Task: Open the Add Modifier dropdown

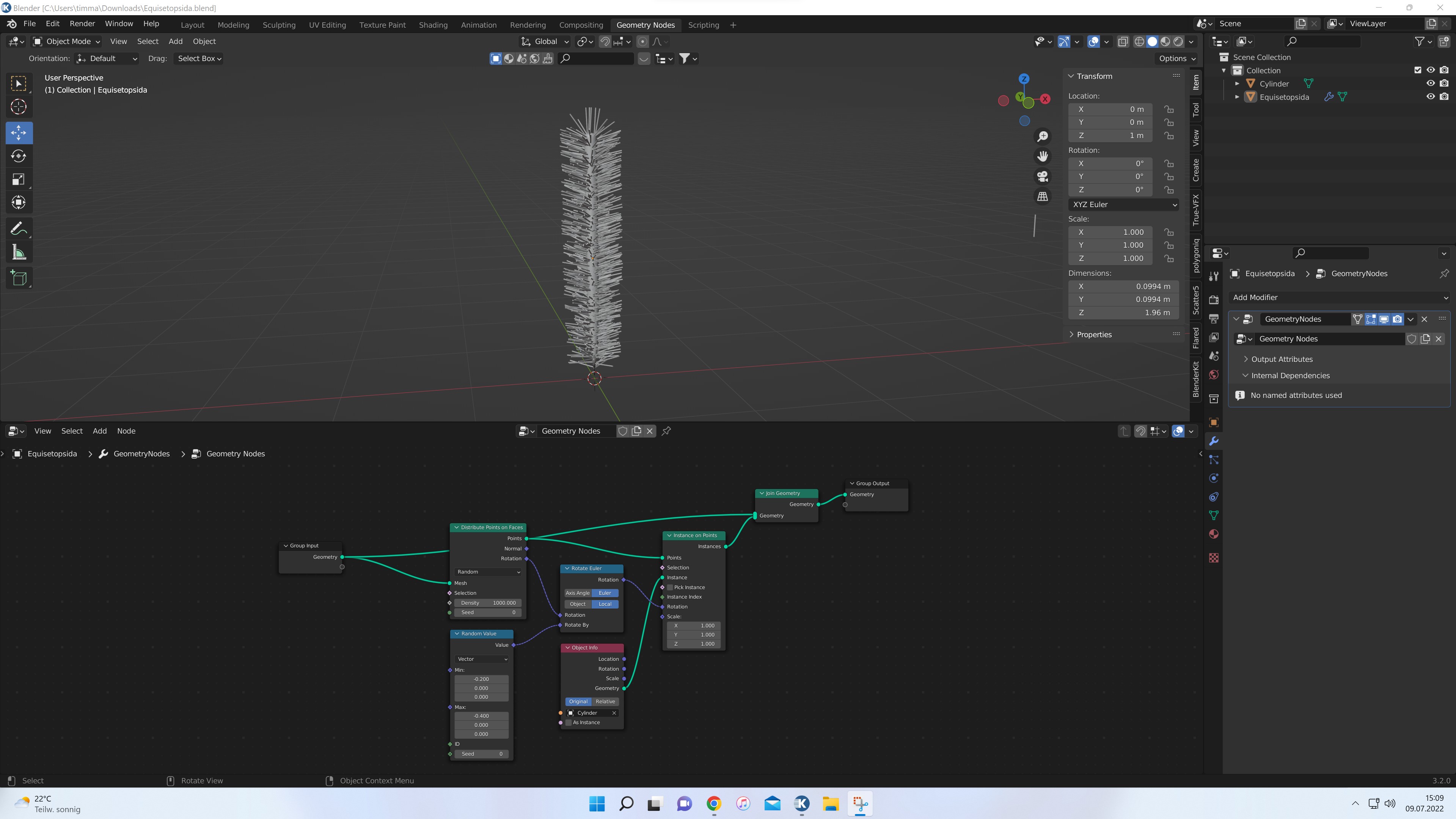Action: (1340, 297)
